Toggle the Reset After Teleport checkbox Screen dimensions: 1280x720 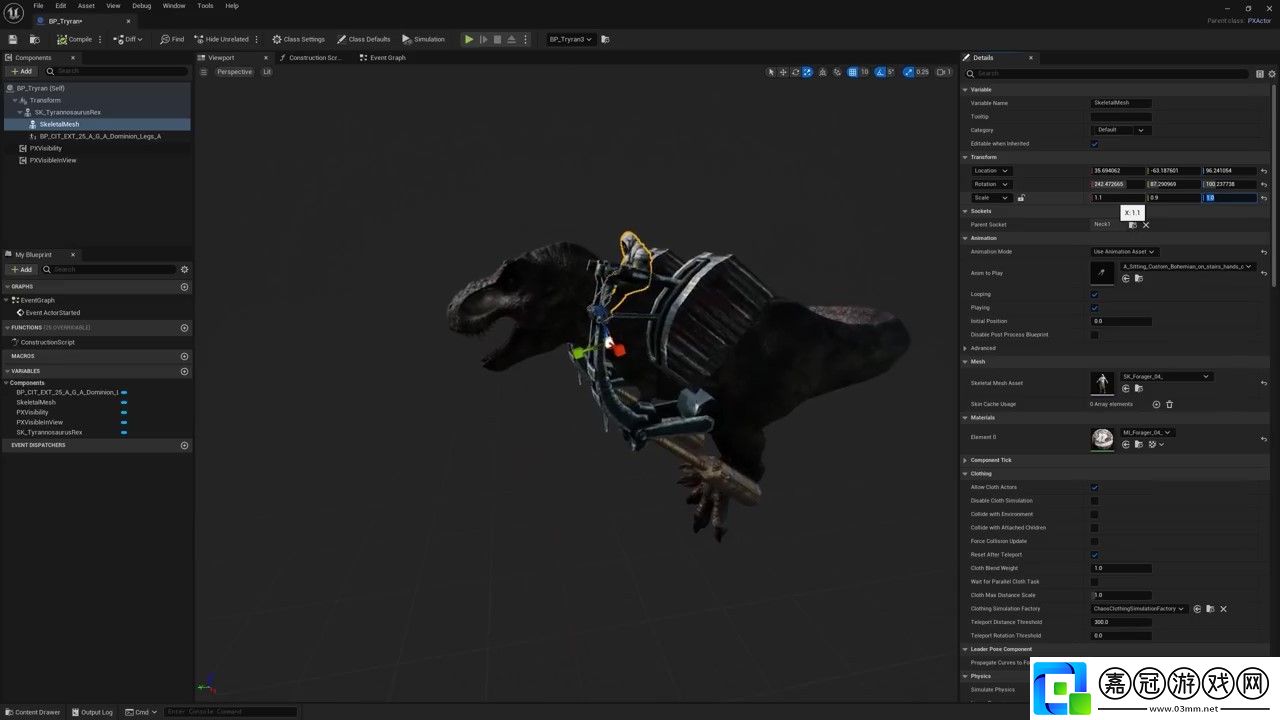(1094, 555)
